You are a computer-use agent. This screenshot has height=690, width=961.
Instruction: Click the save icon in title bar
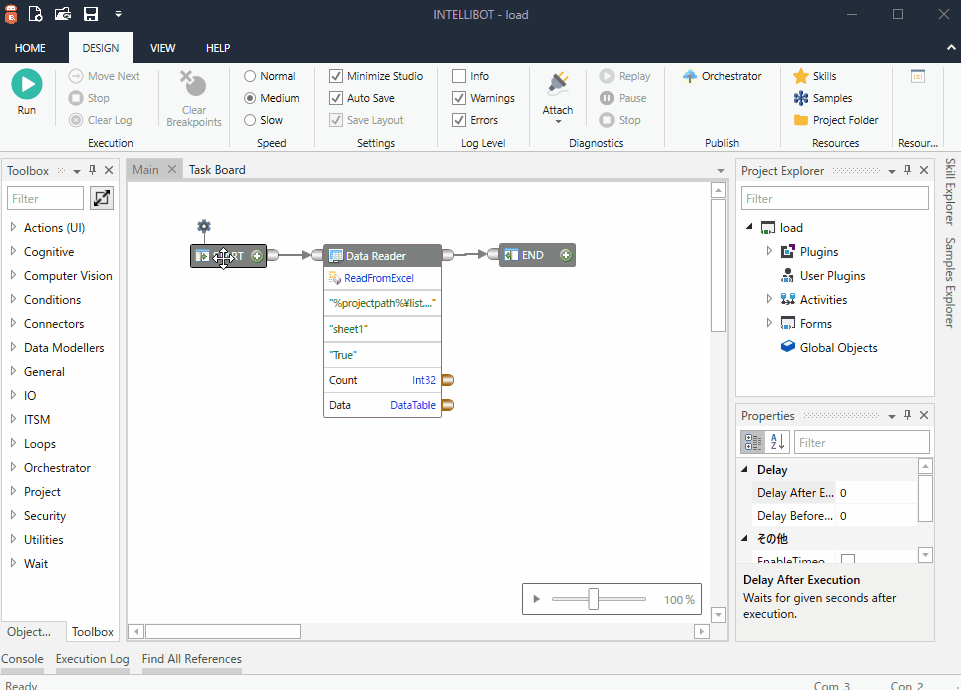[91, 14]
